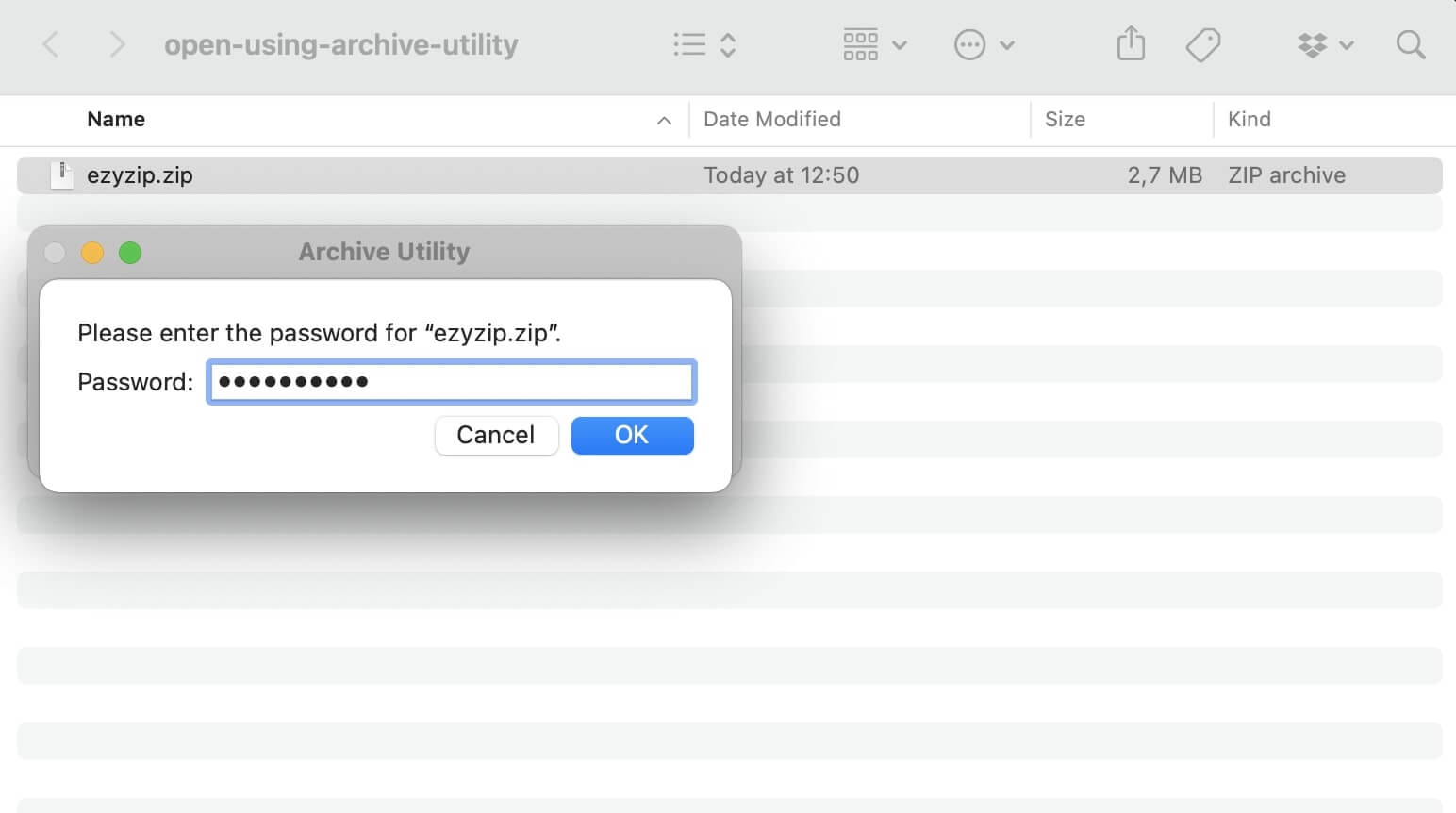Click the Tags icon in the toolbar
This screenshot has height=813, width=1456.
[x=1202, y=43]
